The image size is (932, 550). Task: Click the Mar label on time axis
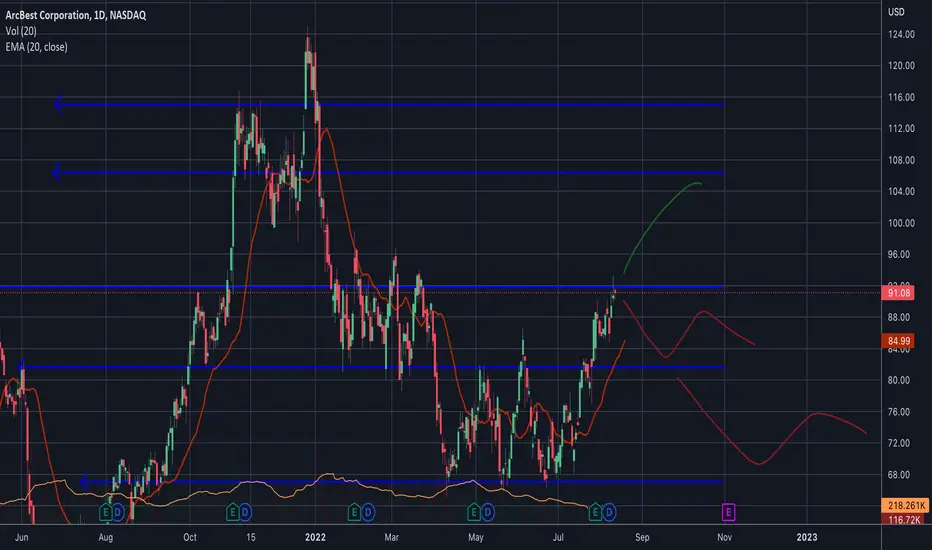[391, 538]
